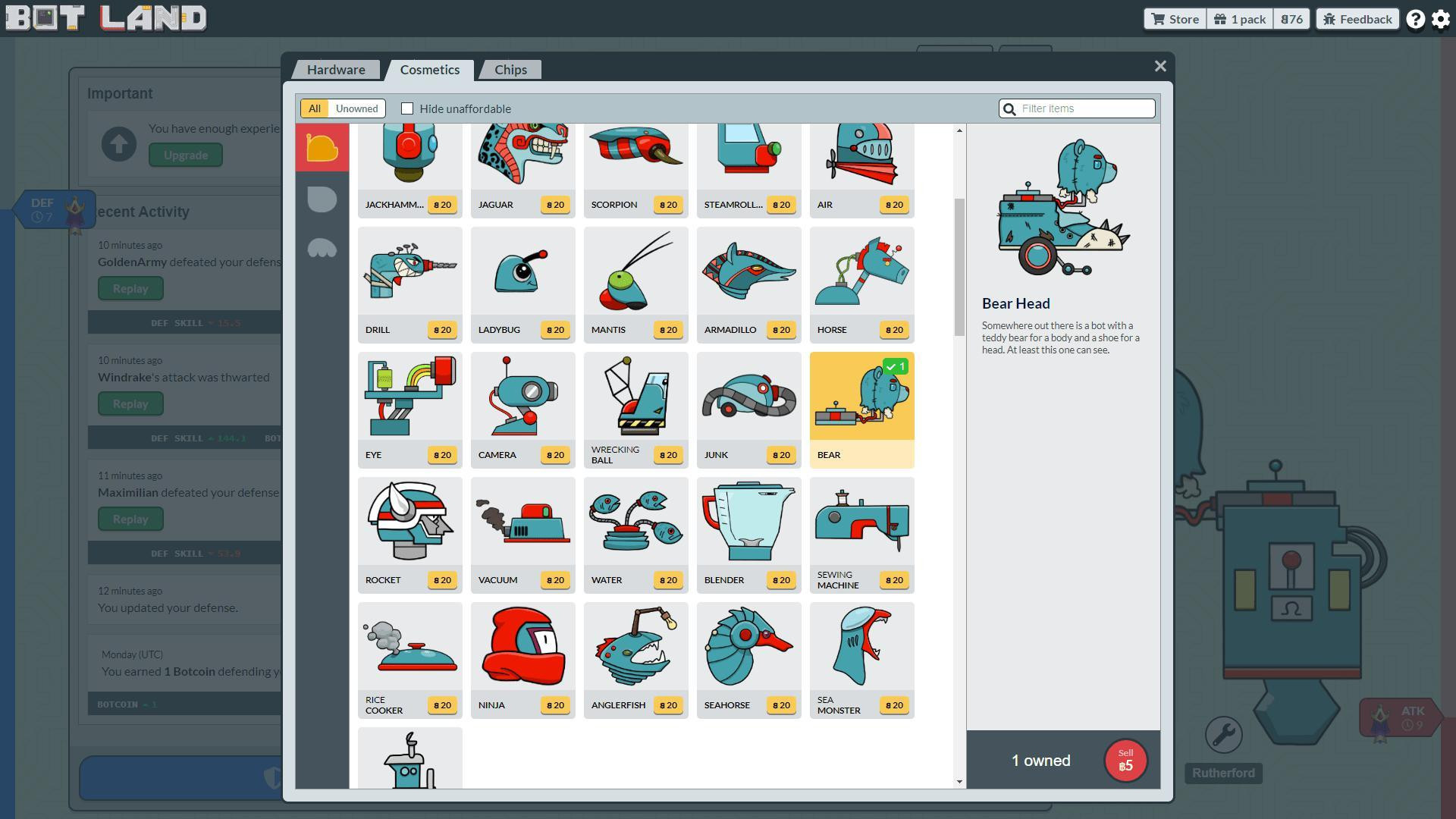1456x819 pixels.
Task: Switch to the Chips tab
Action: (x=510, y=70)
